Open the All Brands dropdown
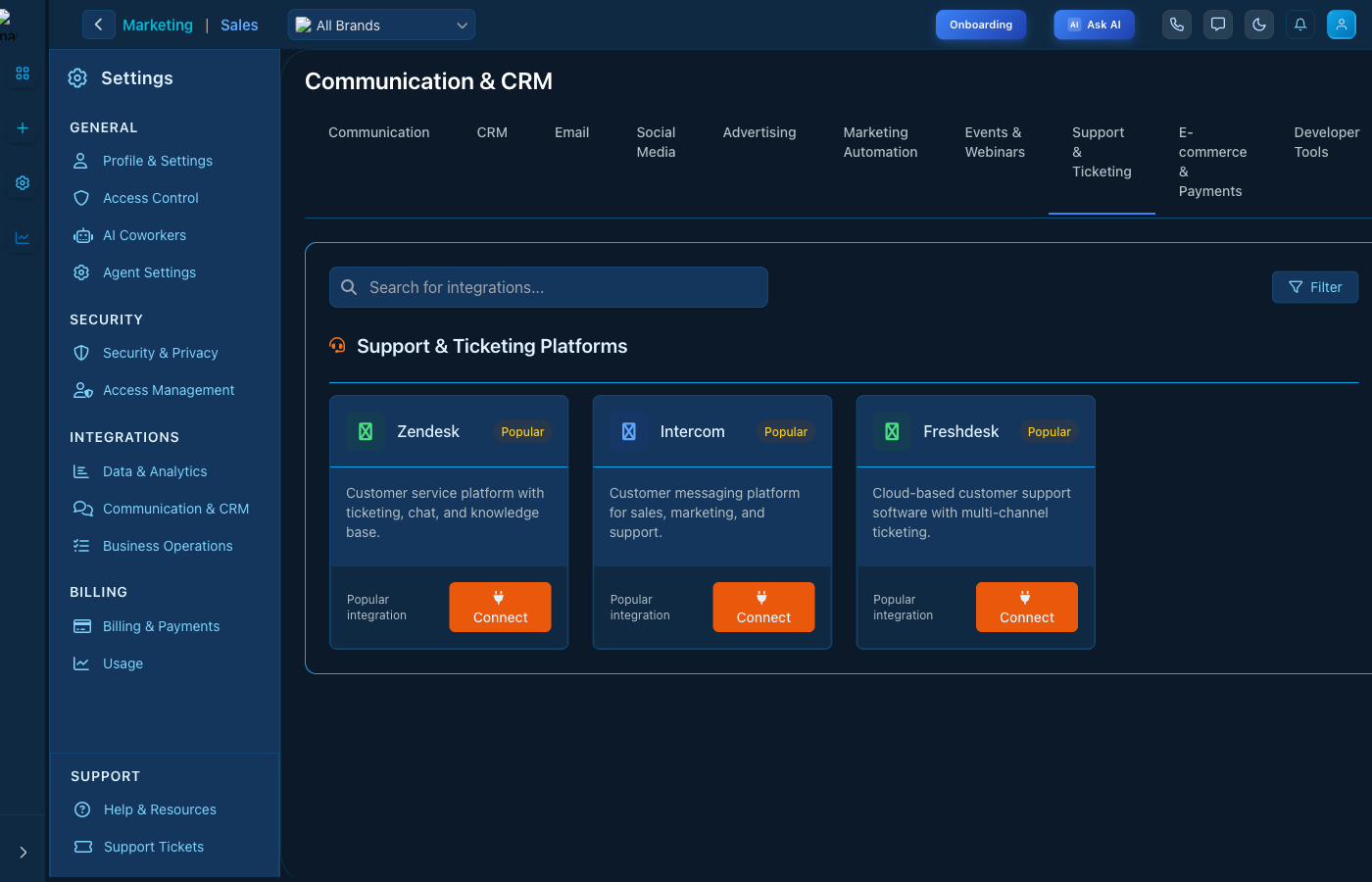Image resolution: width=1372 pixels, height=882 pixels. pyautogui.click(x=381, y=24)
